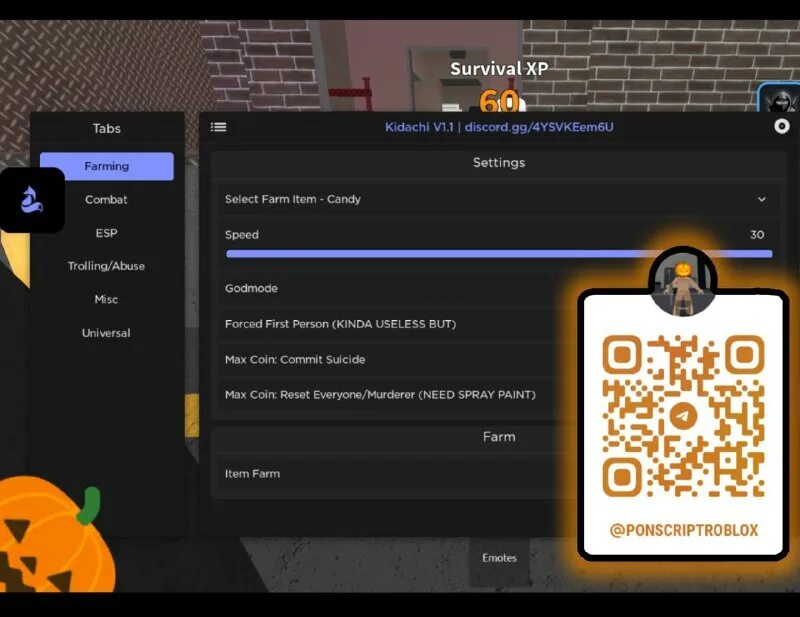This screenshot has width=800, height=617.
Task: Click the gear icon at top right
Action: 782,127
